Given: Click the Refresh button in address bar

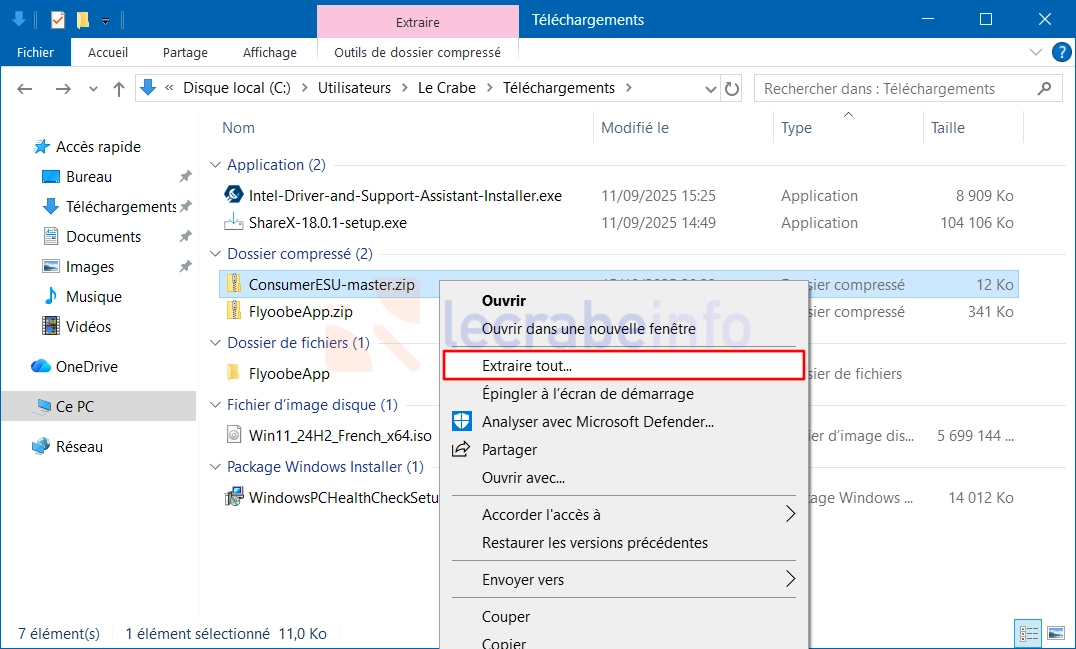Looking at the screenshot, I should click(732, 89).
